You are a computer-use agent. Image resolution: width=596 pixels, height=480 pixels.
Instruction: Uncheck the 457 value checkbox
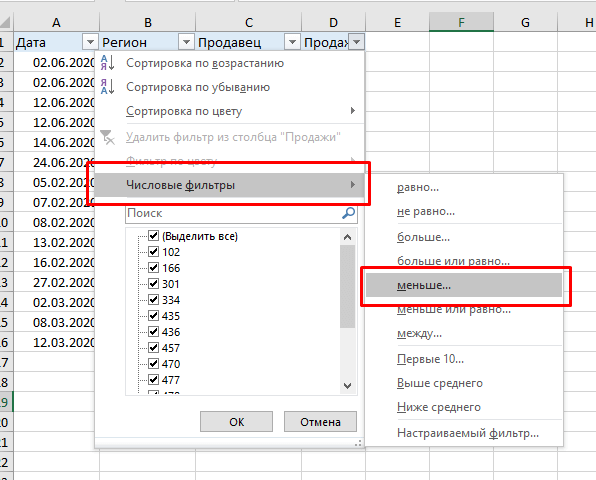[x=153, y=347]
